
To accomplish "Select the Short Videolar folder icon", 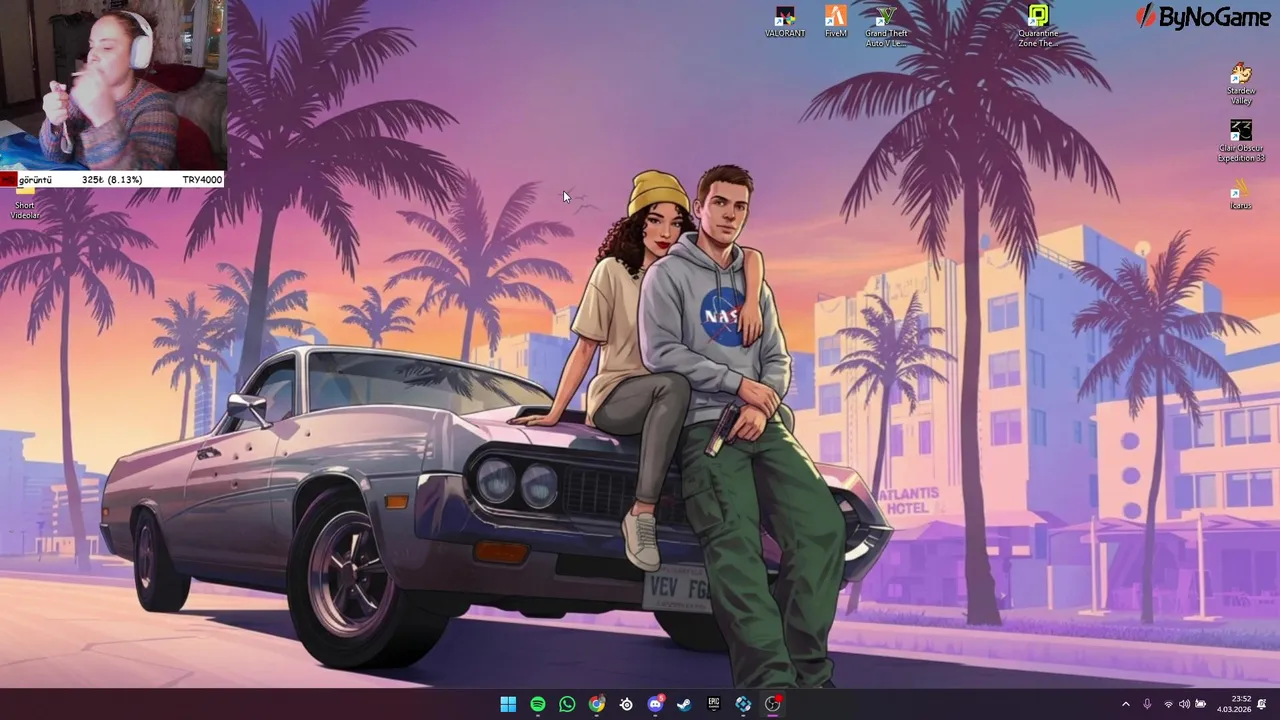I will 25,204.
